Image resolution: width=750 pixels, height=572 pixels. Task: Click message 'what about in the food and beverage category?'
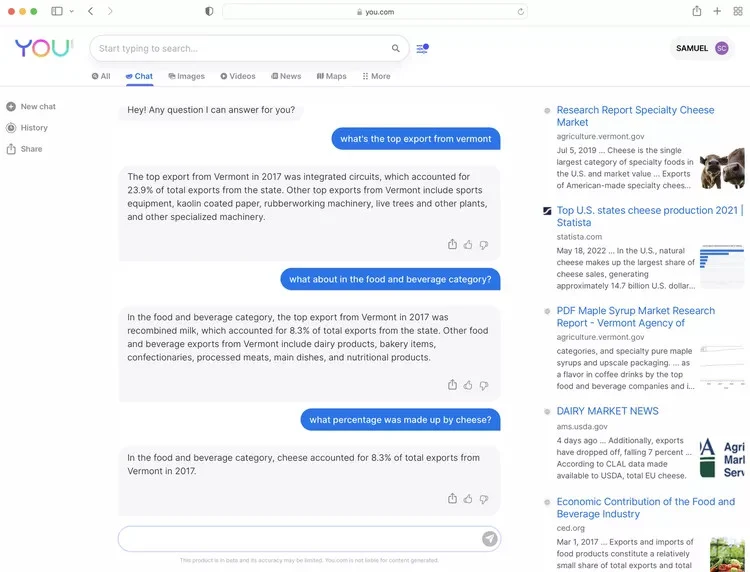click(390, 279)
